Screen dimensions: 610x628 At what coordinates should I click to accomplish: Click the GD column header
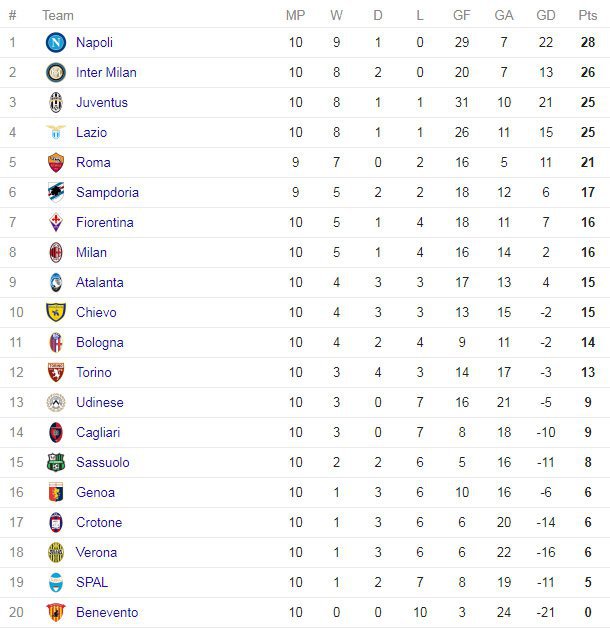(546, 15)
